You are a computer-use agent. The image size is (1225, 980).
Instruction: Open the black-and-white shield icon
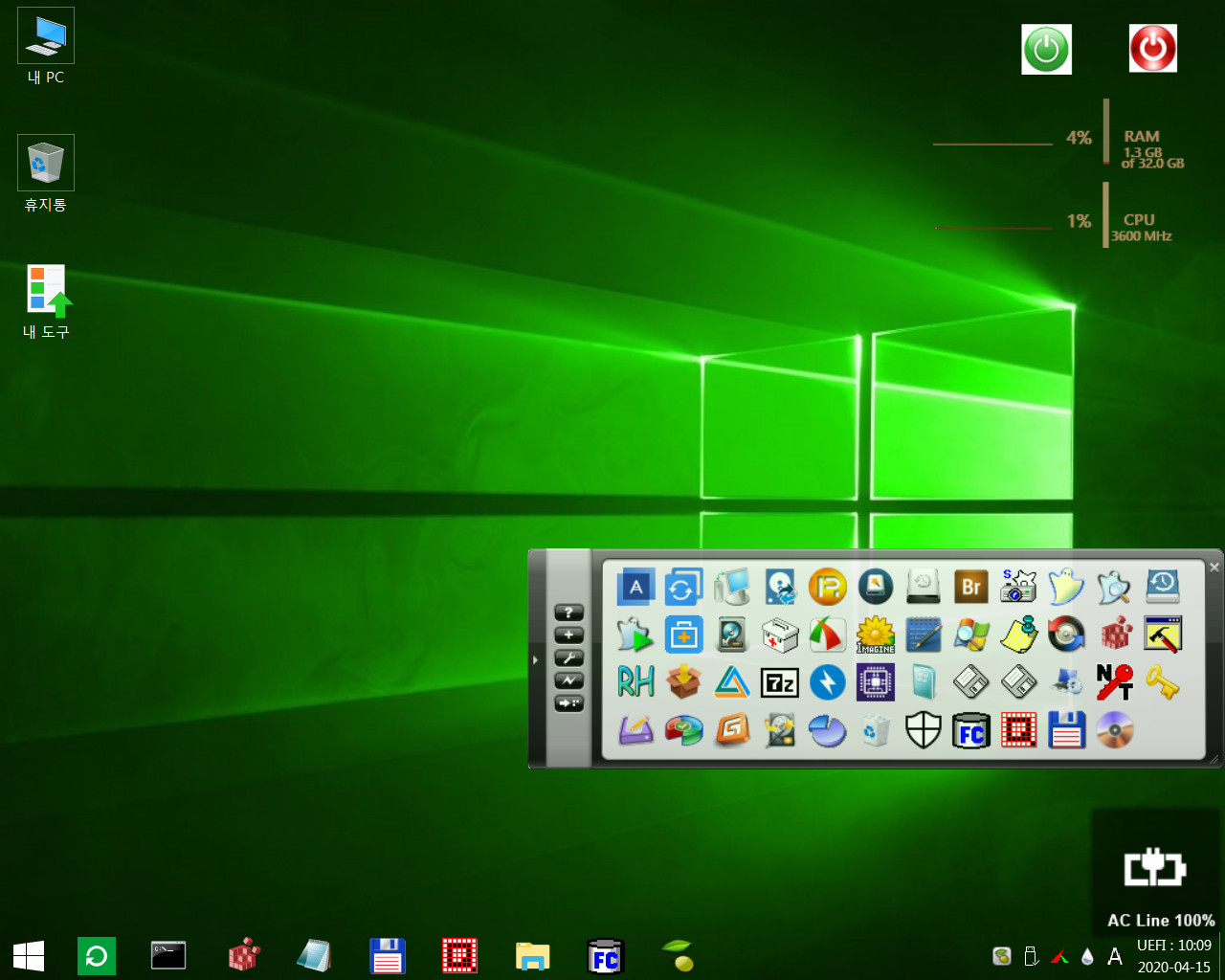(x=923, y=730)
